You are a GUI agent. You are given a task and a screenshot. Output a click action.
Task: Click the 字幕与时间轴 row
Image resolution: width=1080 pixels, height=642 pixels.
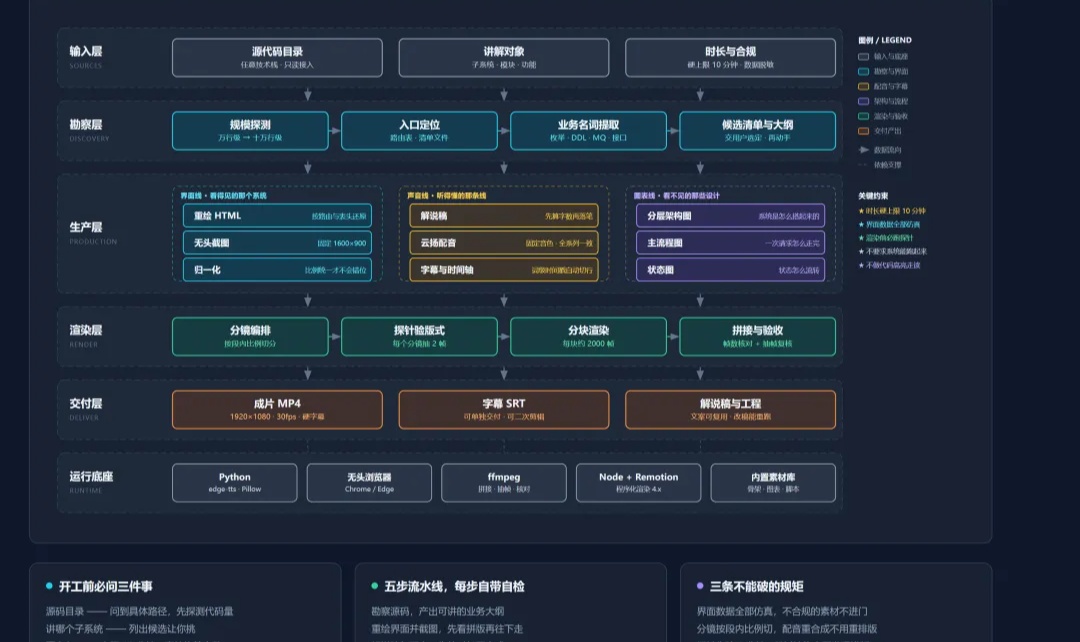(504, 269)
